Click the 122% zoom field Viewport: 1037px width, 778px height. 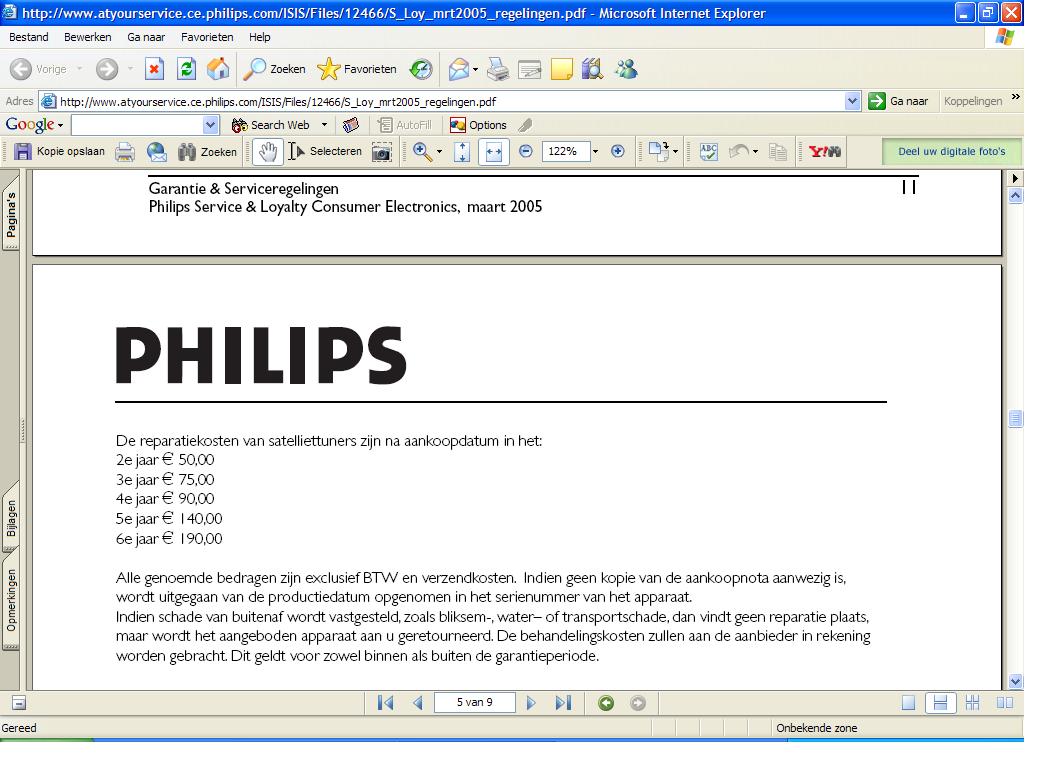[565, 151]
